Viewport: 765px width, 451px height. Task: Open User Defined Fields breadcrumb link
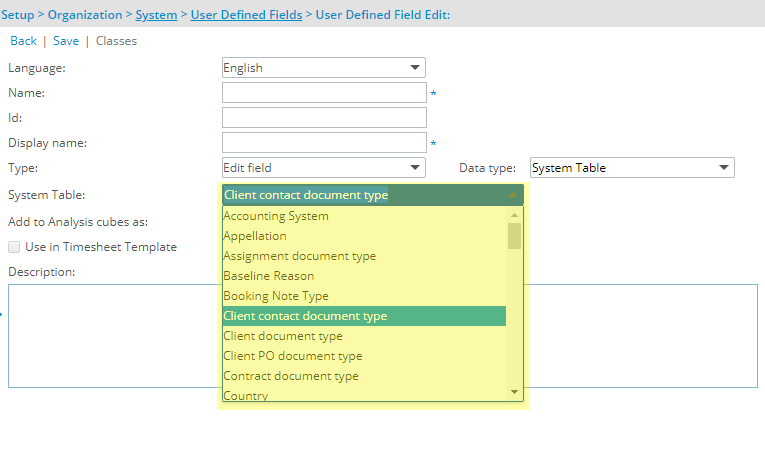pyautogui.click(x=246, y=15)
